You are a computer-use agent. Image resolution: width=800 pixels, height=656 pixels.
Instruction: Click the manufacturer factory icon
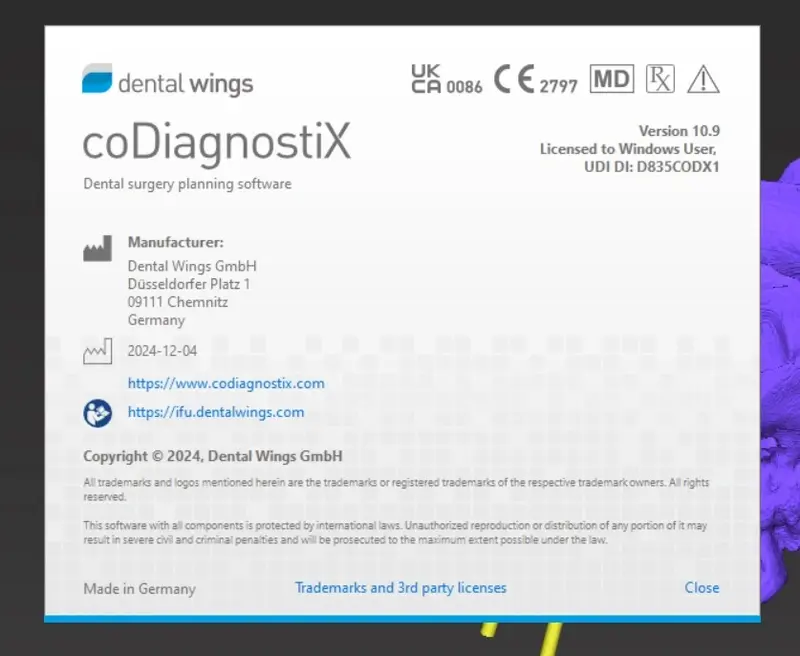97,248
